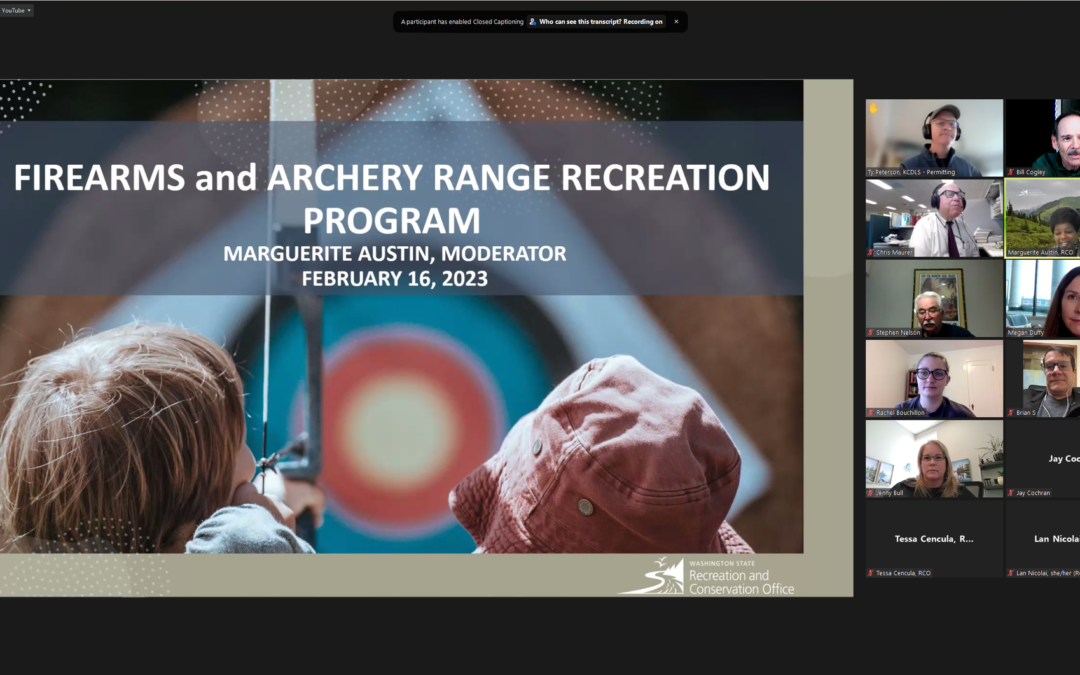Select Jay Cochran's camera-off tile
The width and height of the screenshot is (1080, 675).
pos(1043,459)
